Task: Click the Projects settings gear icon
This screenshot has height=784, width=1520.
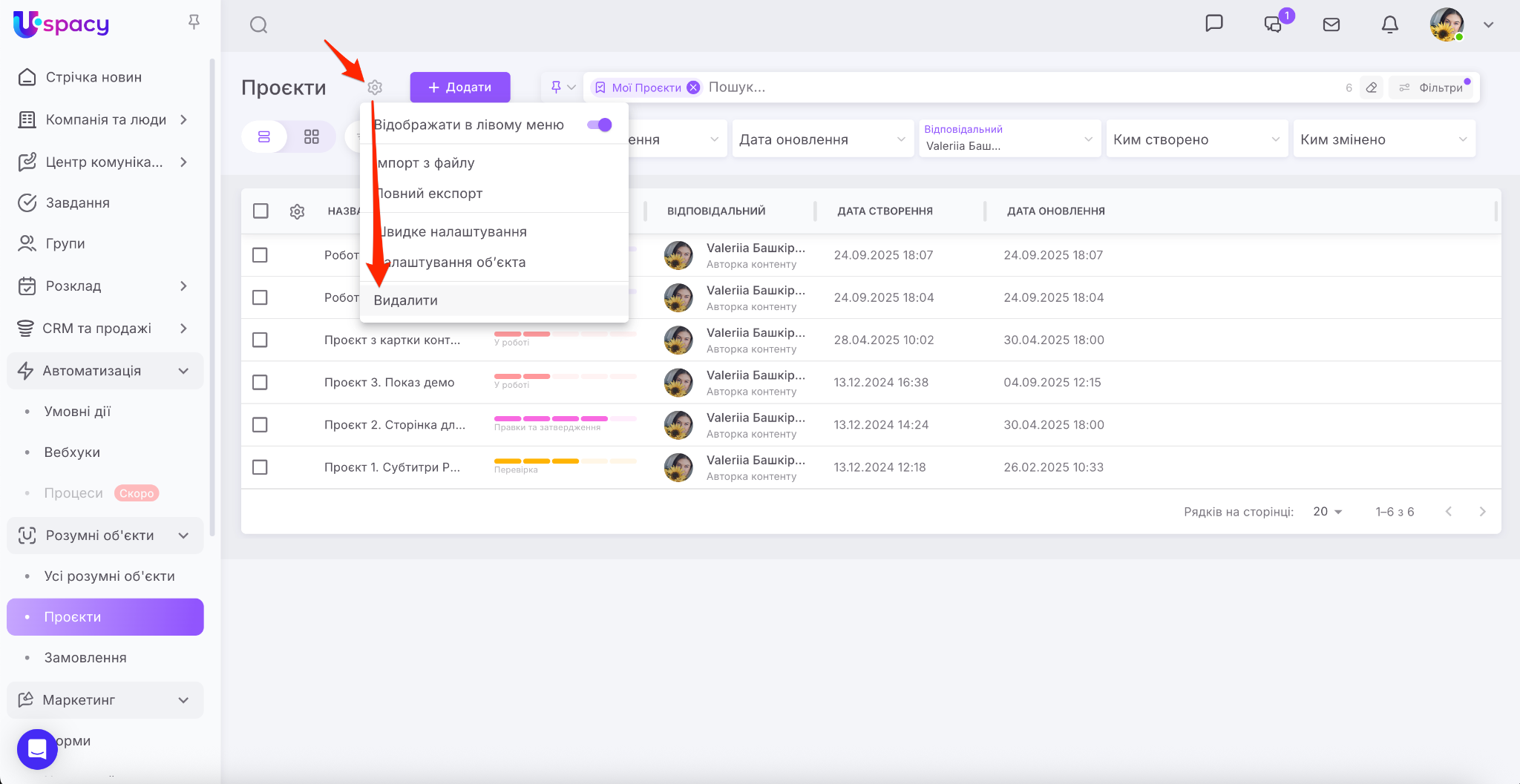Action: [375, 88]
